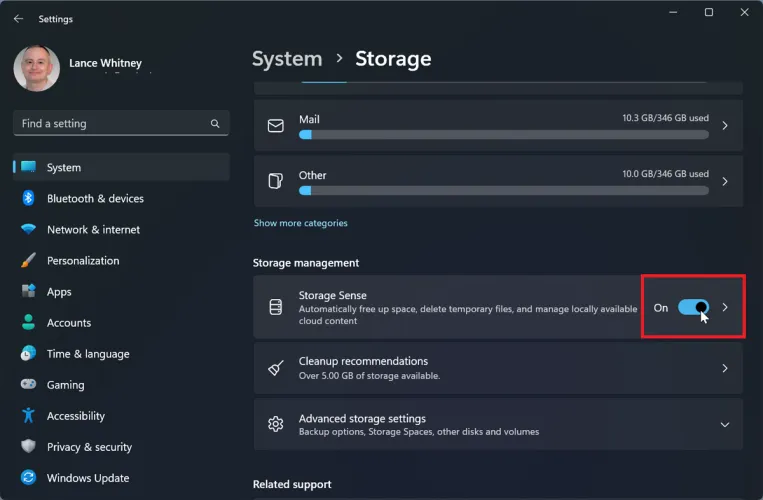Navigate to System breadcrumb link
This screenshot has height=500, width=763.
(x=287, y=59)
